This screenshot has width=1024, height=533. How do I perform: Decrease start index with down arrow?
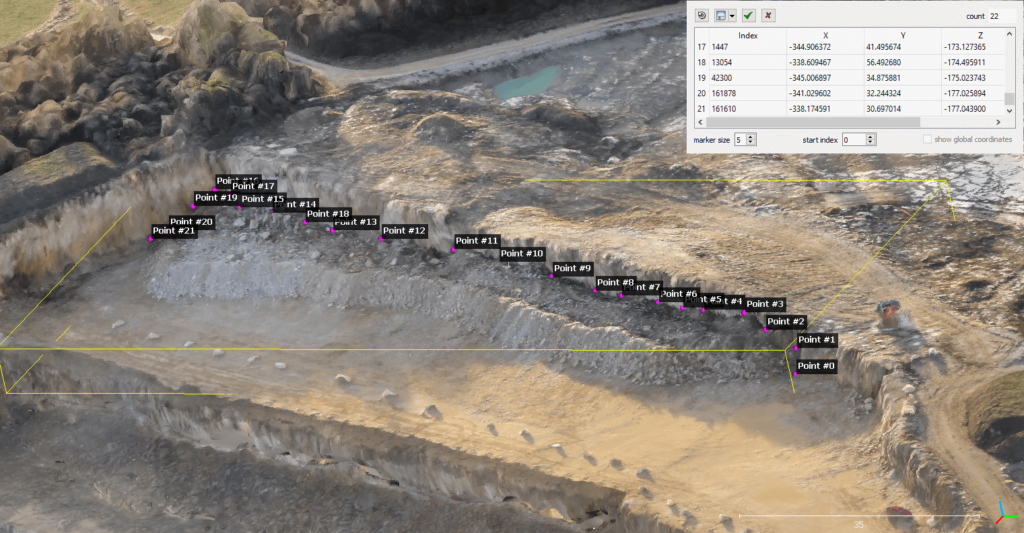(x=871, y=142)
